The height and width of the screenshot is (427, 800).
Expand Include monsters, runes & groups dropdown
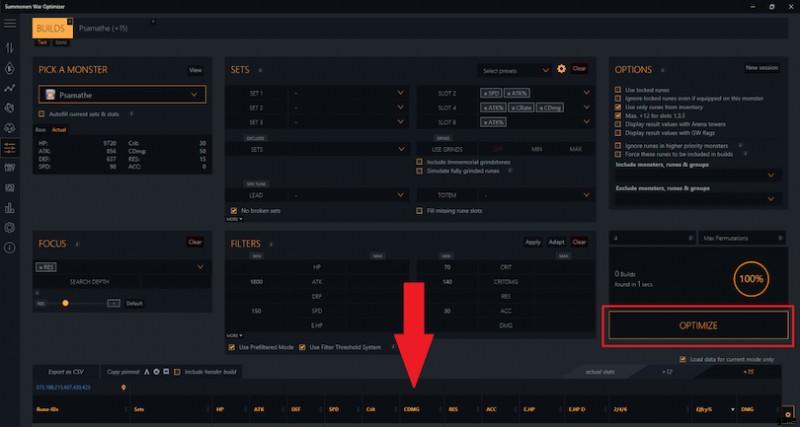(768, 175)
